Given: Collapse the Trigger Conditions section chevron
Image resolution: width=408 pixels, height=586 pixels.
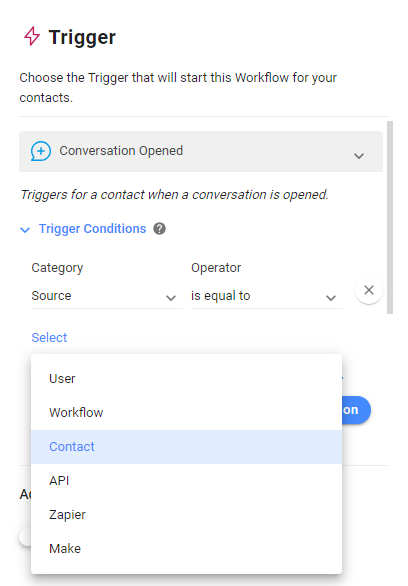Looking at the screenshot, I should (x=25, y=230).
